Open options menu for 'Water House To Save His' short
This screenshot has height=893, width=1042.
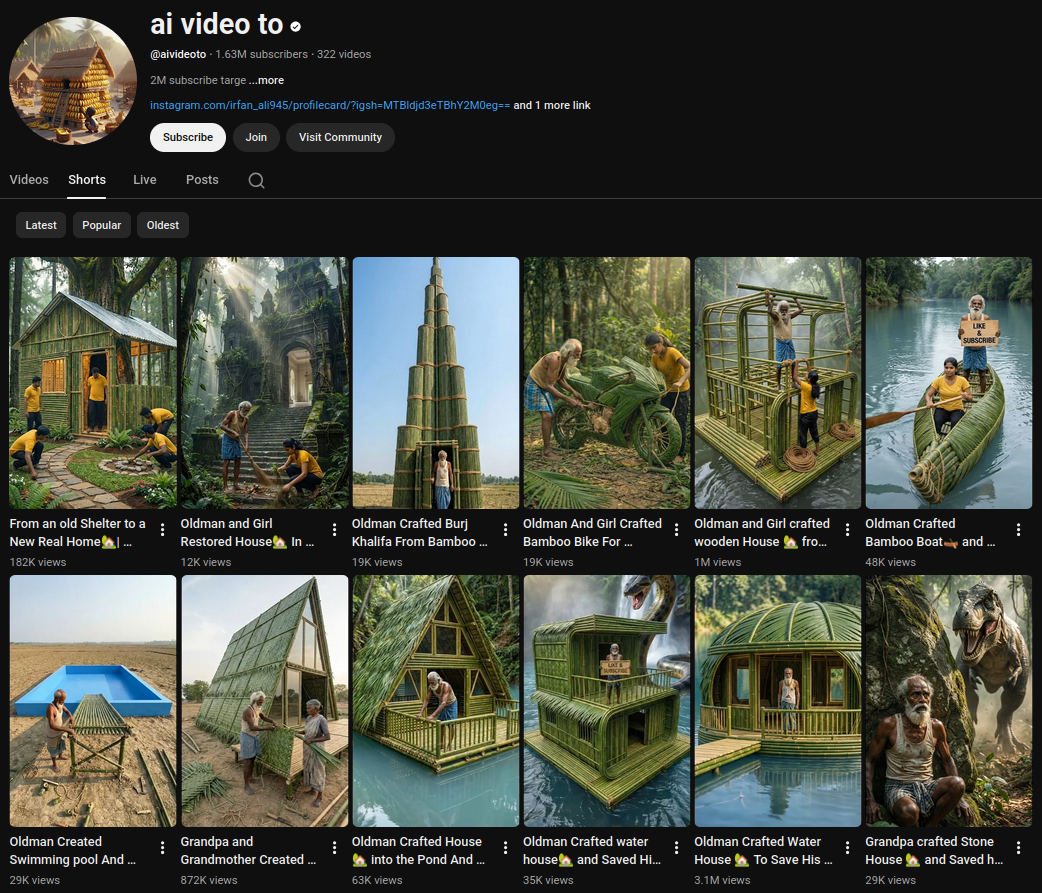[847, 847]
